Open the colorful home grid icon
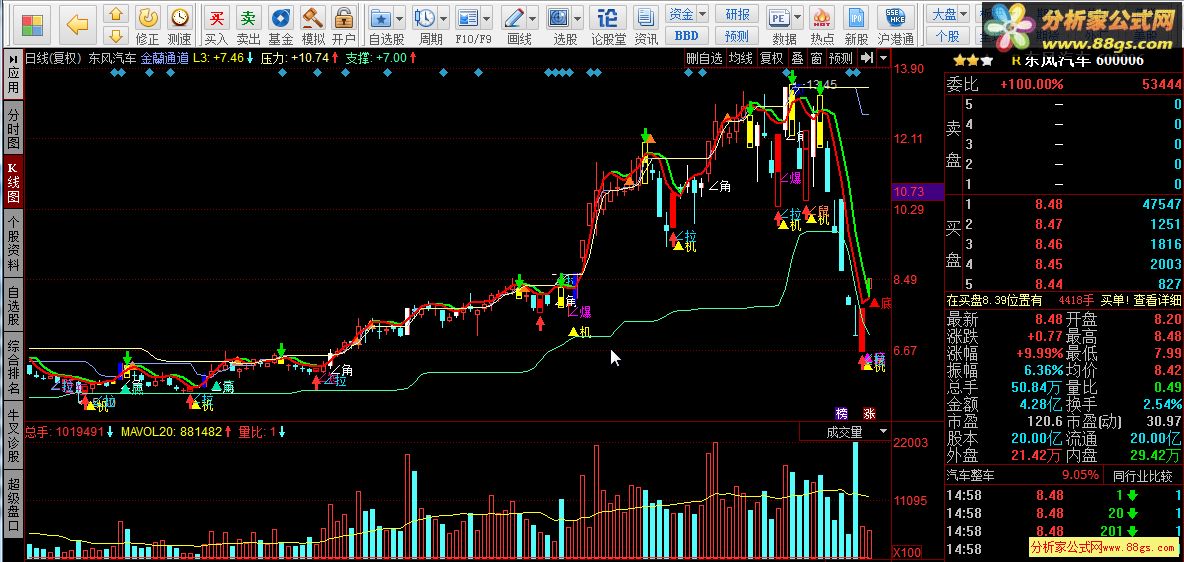This screenshot has height=562, width=1184. pyautogui.click(x=32, y=25)
